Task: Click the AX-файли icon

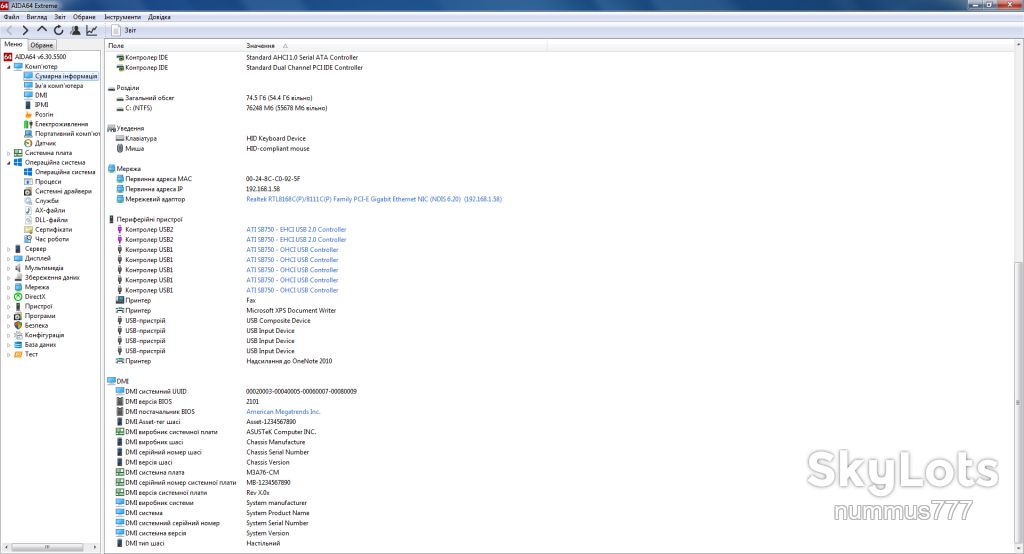Action: [x=28, y=210]
